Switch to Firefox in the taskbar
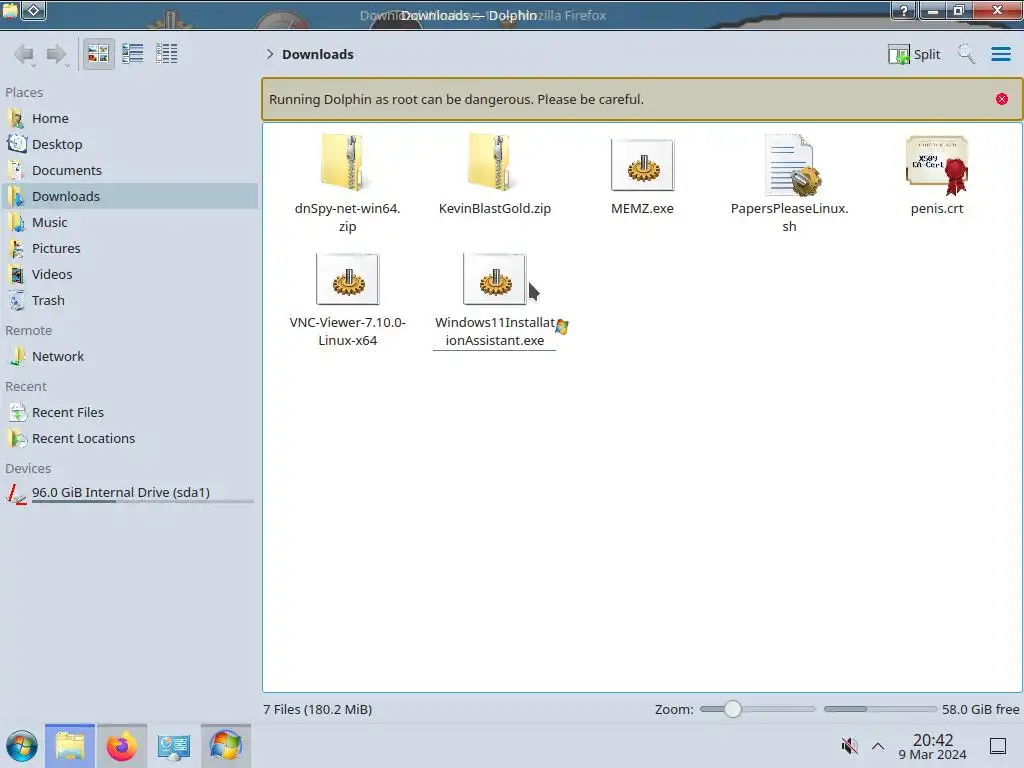This screenshot has height=768, width=1024. click(121, 746)
